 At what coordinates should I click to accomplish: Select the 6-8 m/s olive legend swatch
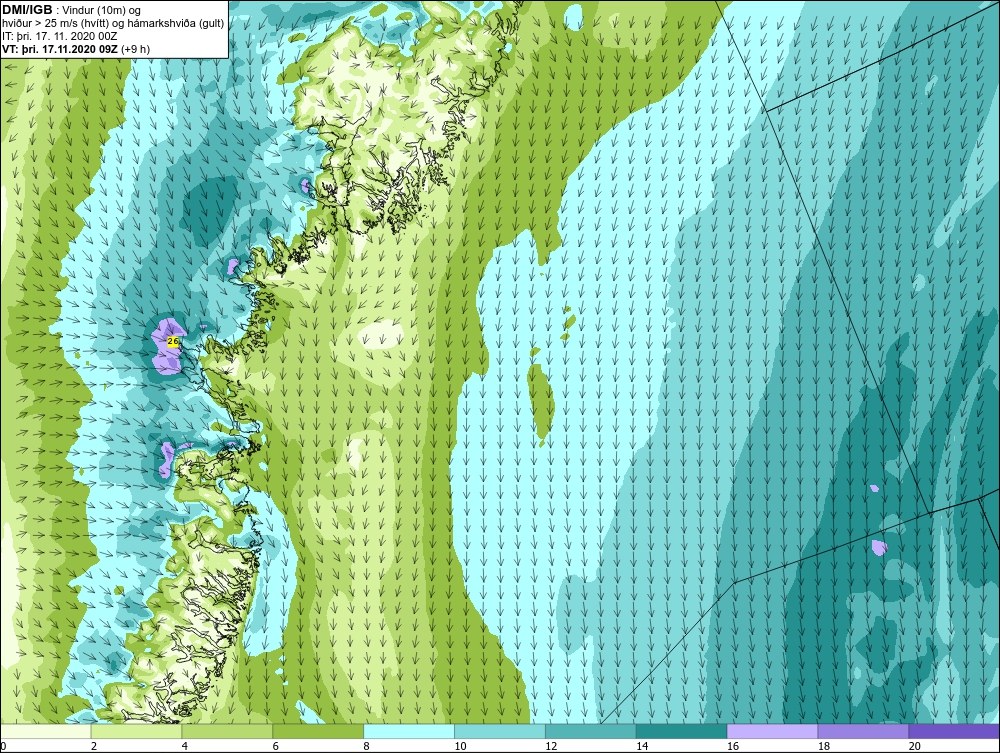coord(318,731)
